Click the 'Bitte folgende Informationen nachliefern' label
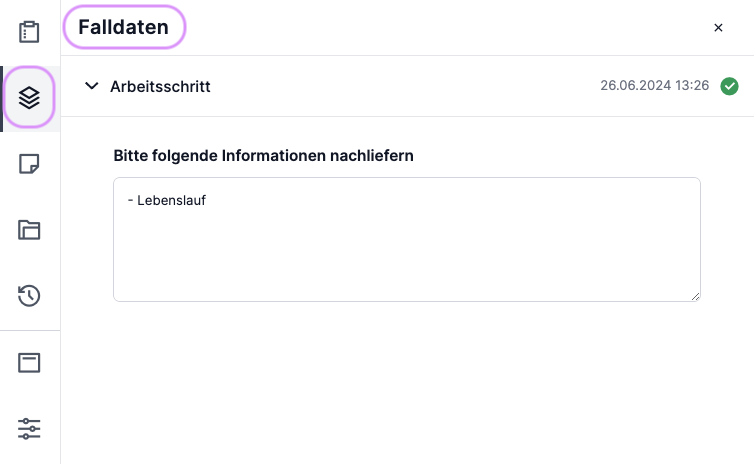Image resolution: width=754 pixels, height=464 pixels. (x=264, y=156)
